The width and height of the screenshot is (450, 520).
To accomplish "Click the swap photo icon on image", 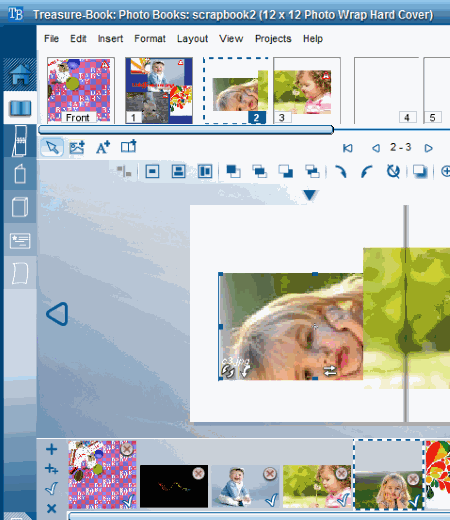I will point(330,371).
